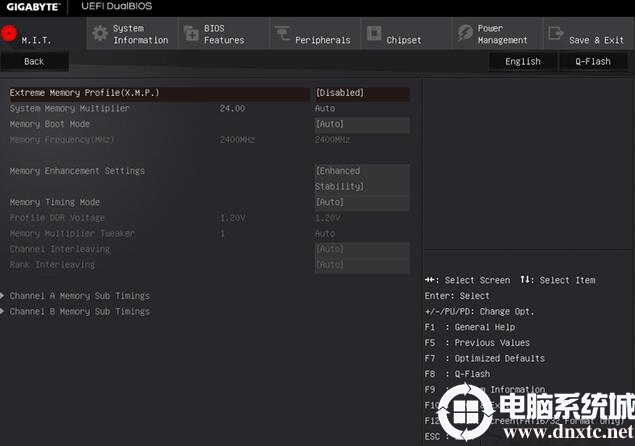Select the Profile DDR Voltage label
The image size is (635, 446).
(x=57, y=218)
